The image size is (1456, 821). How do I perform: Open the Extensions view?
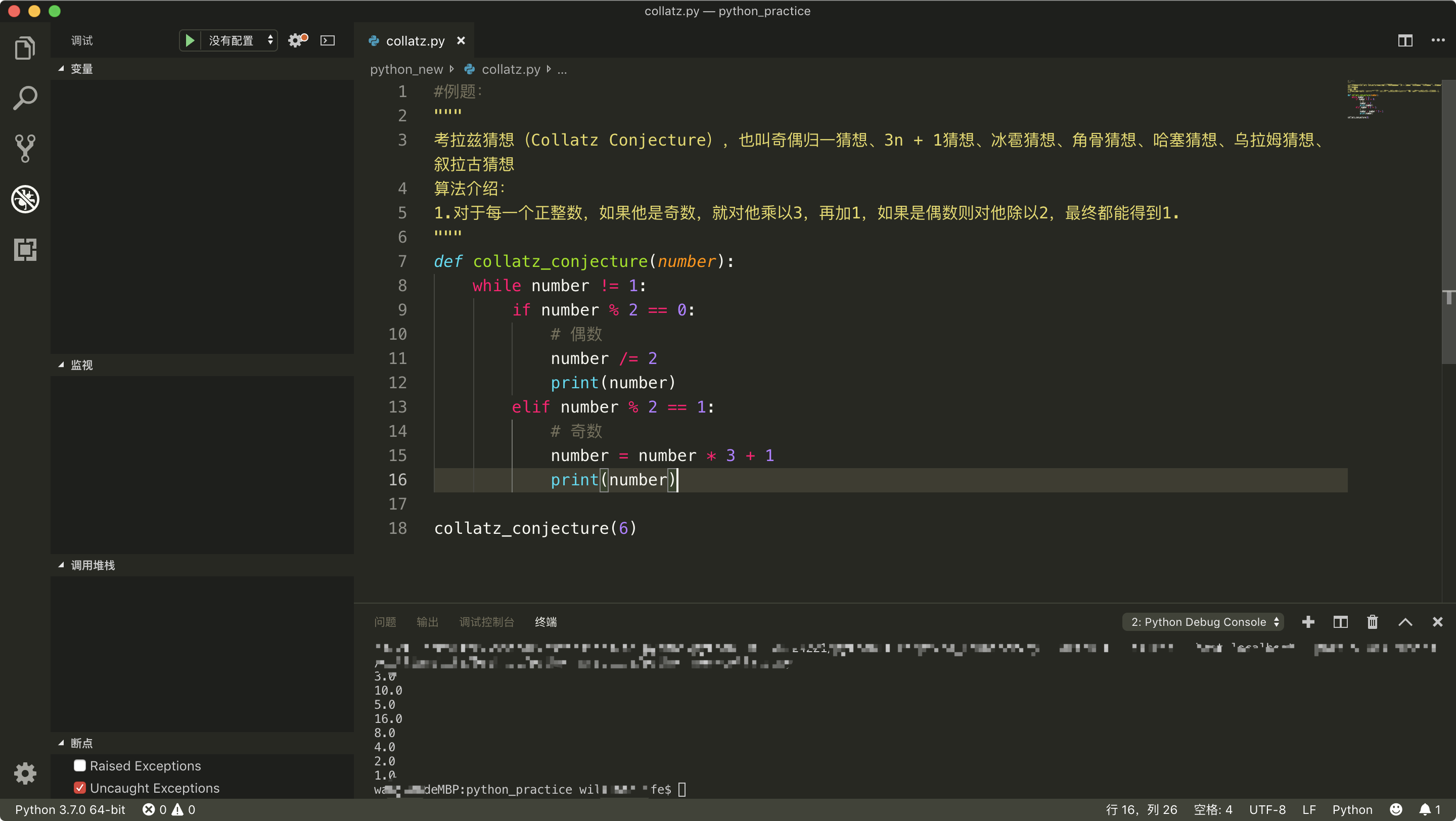coord(25,250)
